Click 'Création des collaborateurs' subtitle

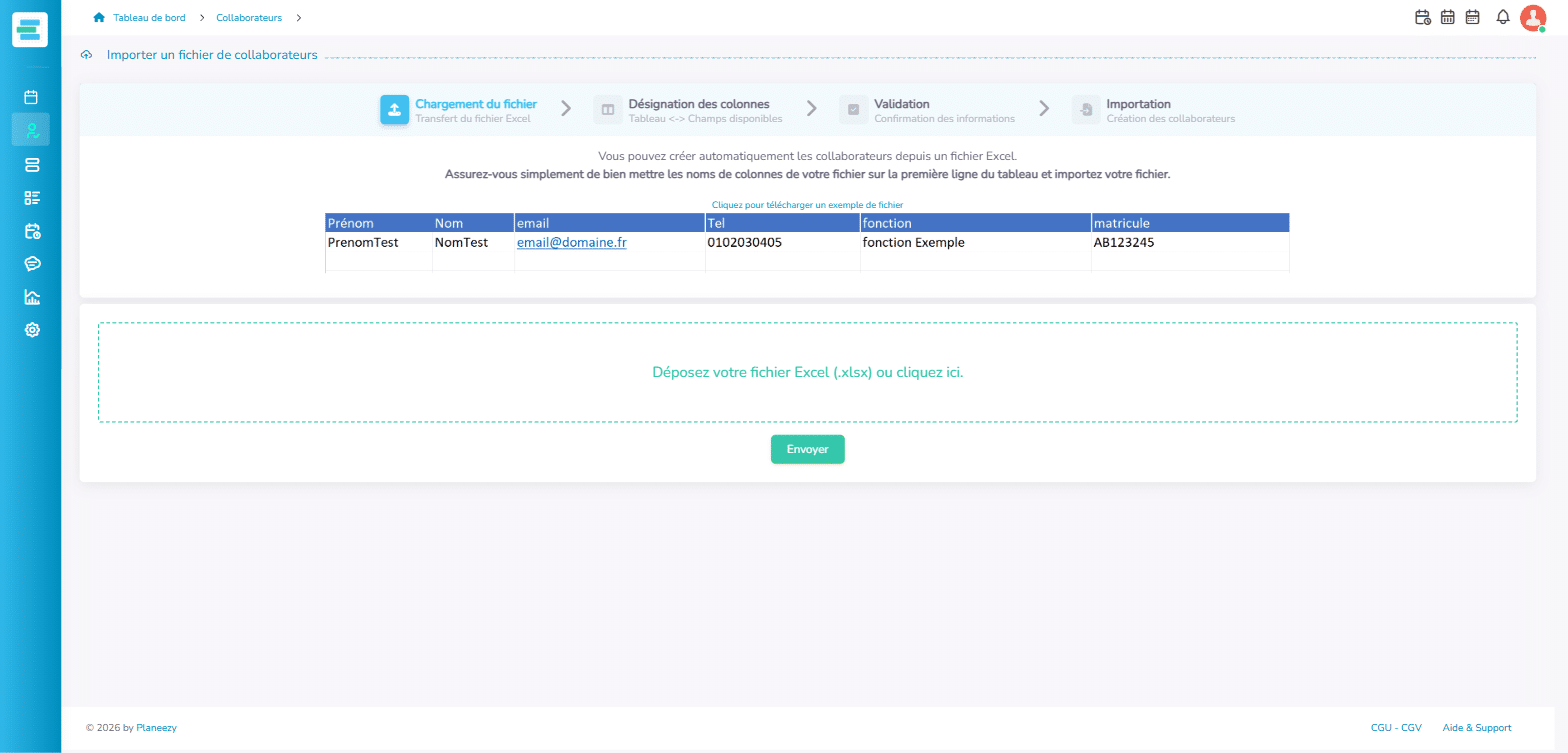[x=1170, y=119]
